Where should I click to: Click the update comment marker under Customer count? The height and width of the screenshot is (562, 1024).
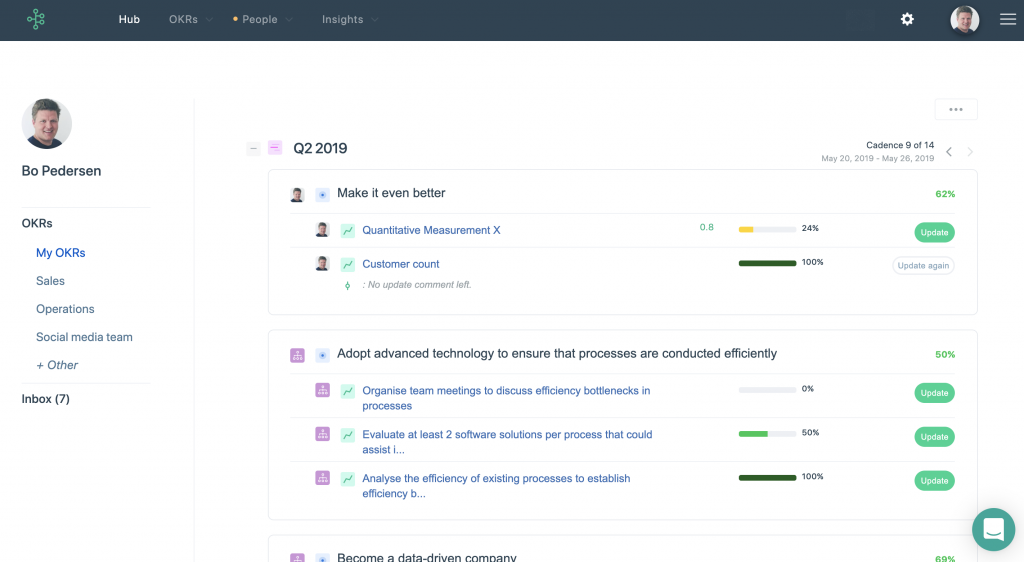tap(347, 285)
